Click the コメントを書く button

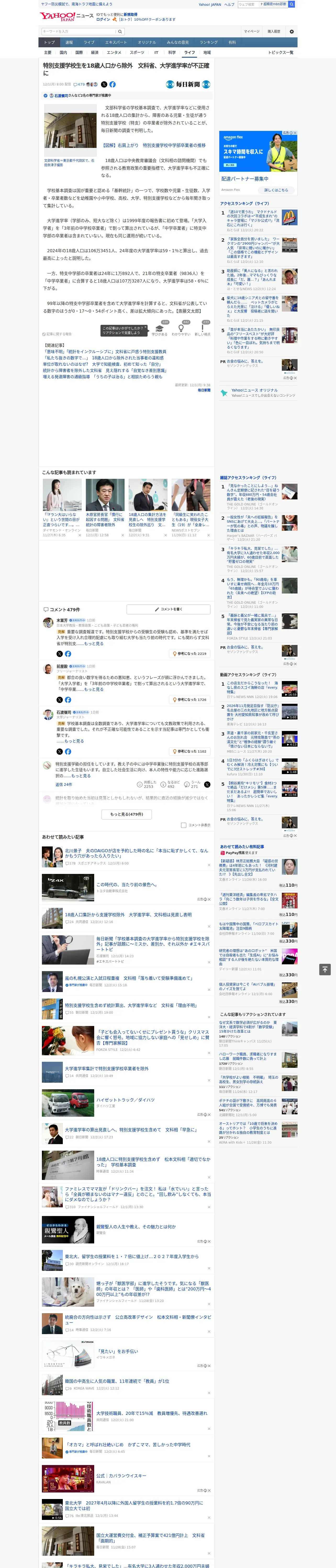[x=168, y=609]
